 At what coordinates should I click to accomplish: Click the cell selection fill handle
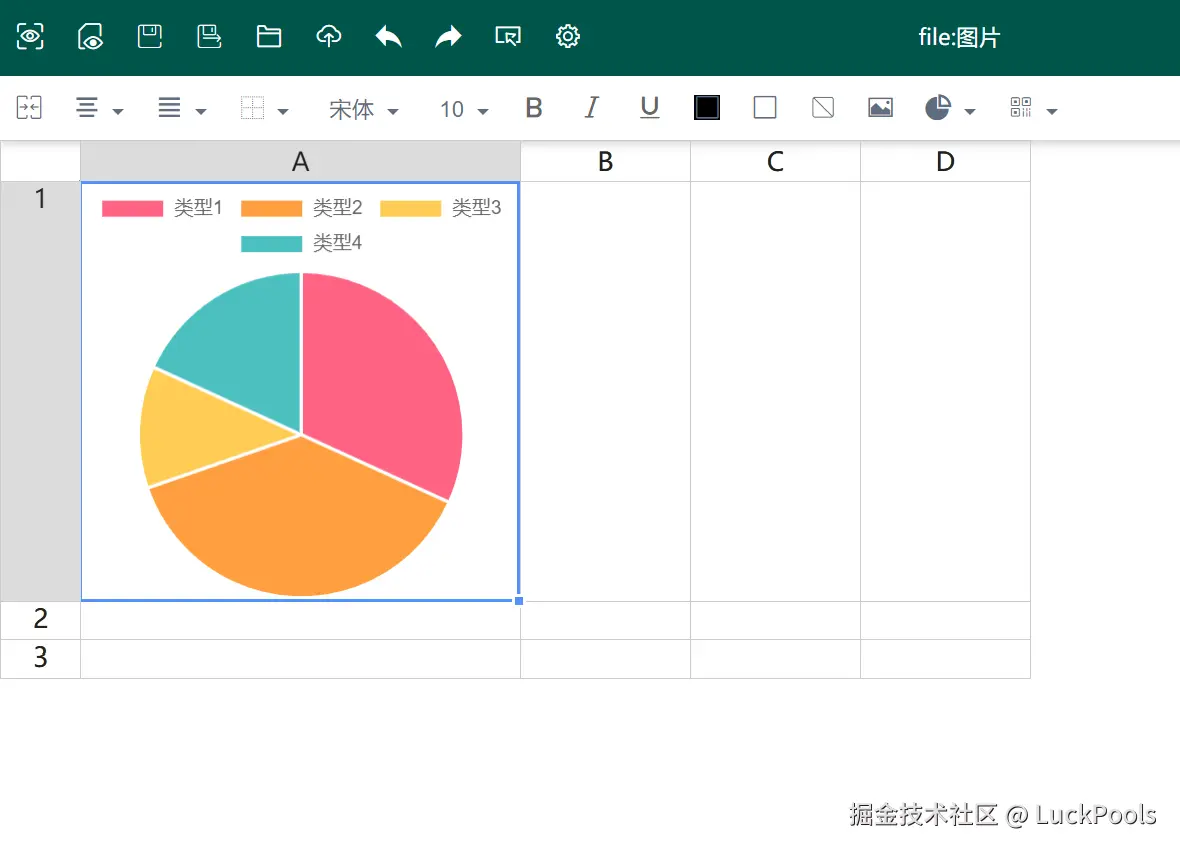(x=519, y=601)
